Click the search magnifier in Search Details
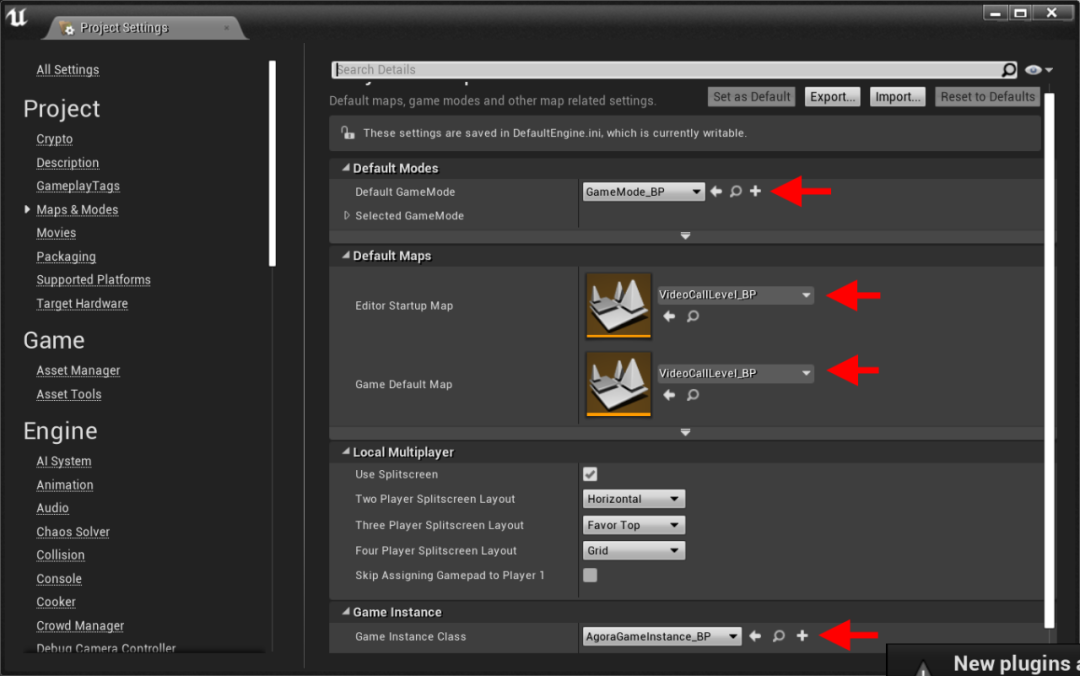The image size is (1080, 676). pyautogui.click(x=1008, y=70)
